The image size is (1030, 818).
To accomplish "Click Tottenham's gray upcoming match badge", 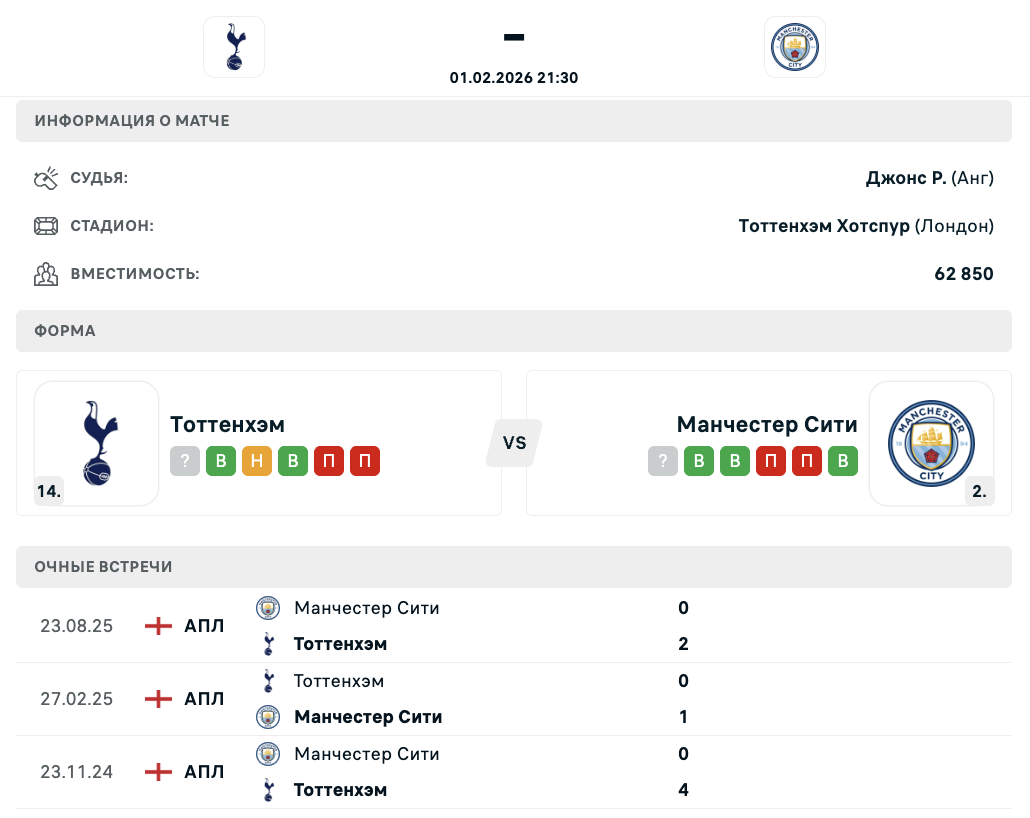I will [185, 461].
